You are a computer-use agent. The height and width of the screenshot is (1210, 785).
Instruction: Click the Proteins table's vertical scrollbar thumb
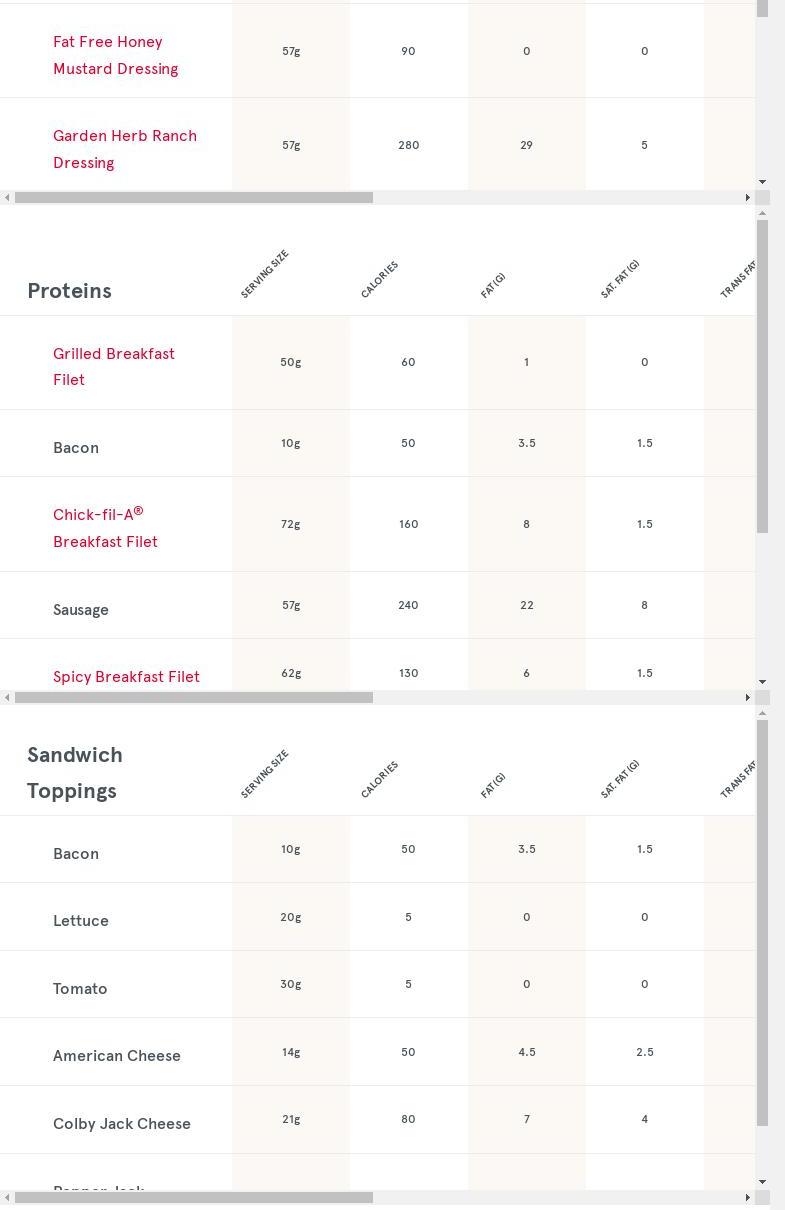pyautogui.click(x=763, y=376)
